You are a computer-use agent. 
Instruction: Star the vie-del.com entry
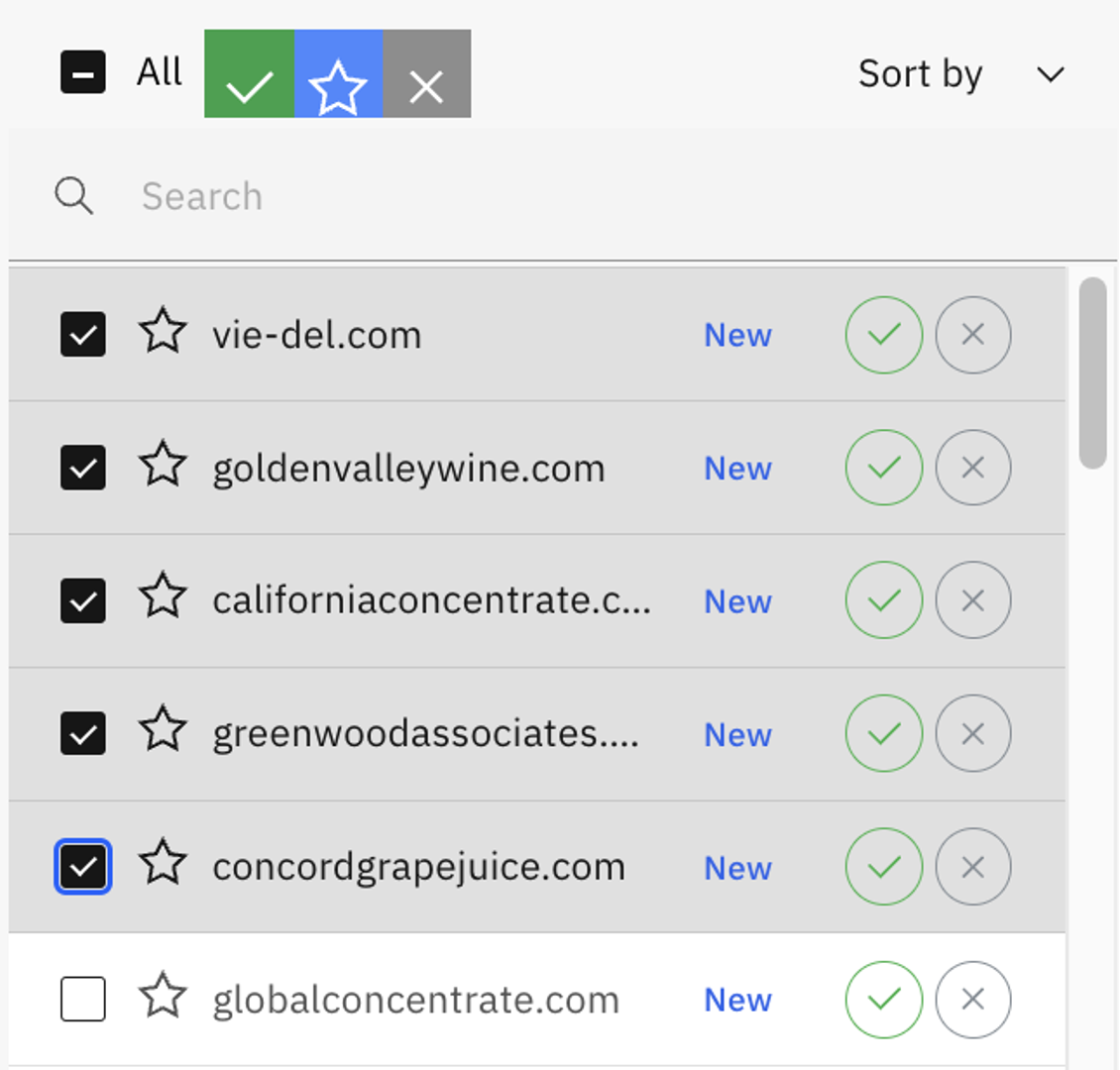point(163,332)
